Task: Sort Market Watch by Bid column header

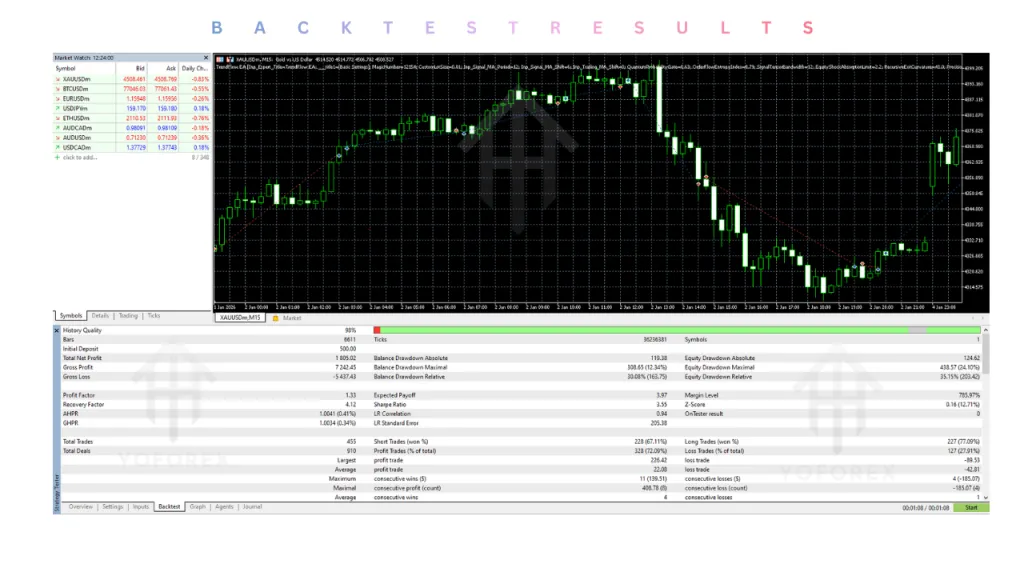Action: pos(131,68)
